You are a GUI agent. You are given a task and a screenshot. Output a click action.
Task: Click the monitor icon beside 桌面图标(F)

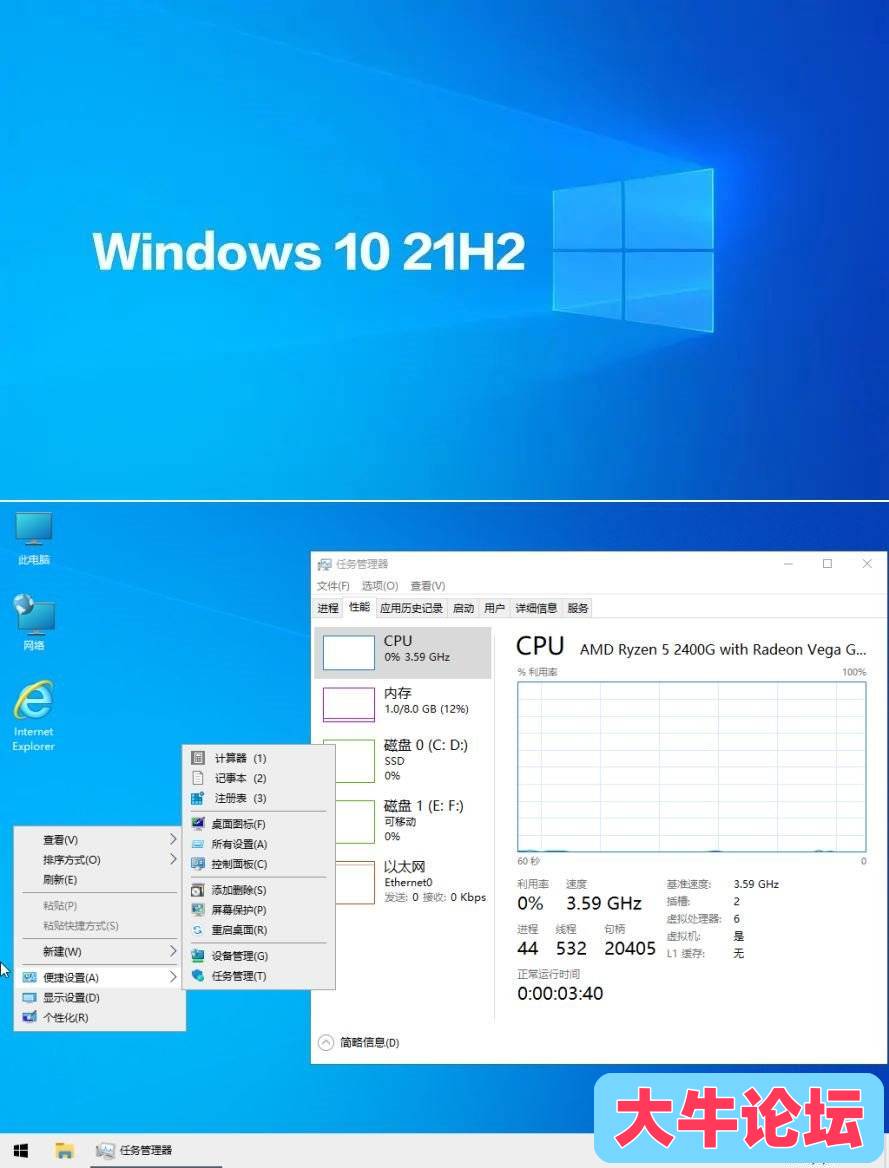[197, 824]
